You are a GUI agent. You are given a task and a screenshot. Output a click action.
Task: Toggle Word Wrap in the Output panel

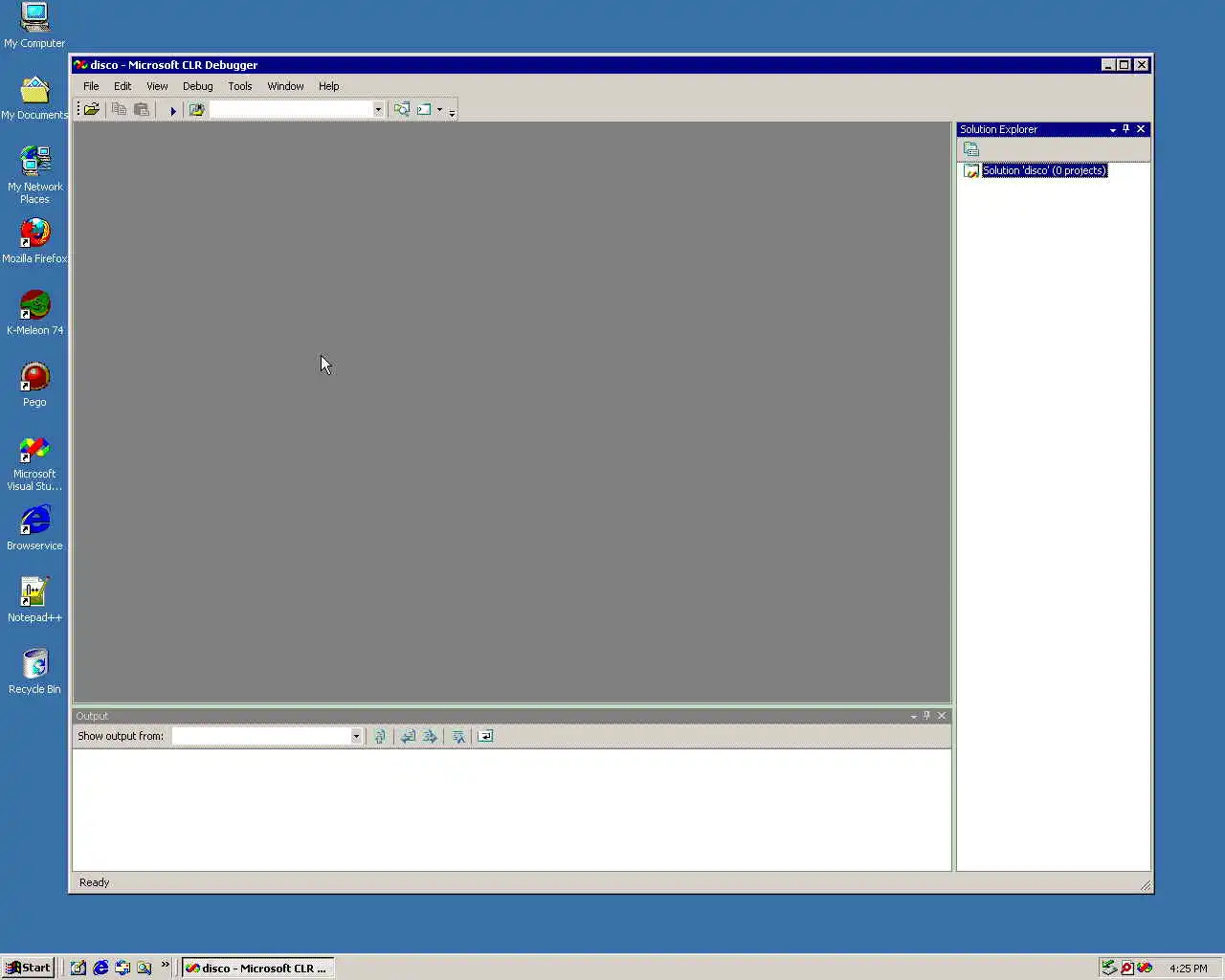485,736
